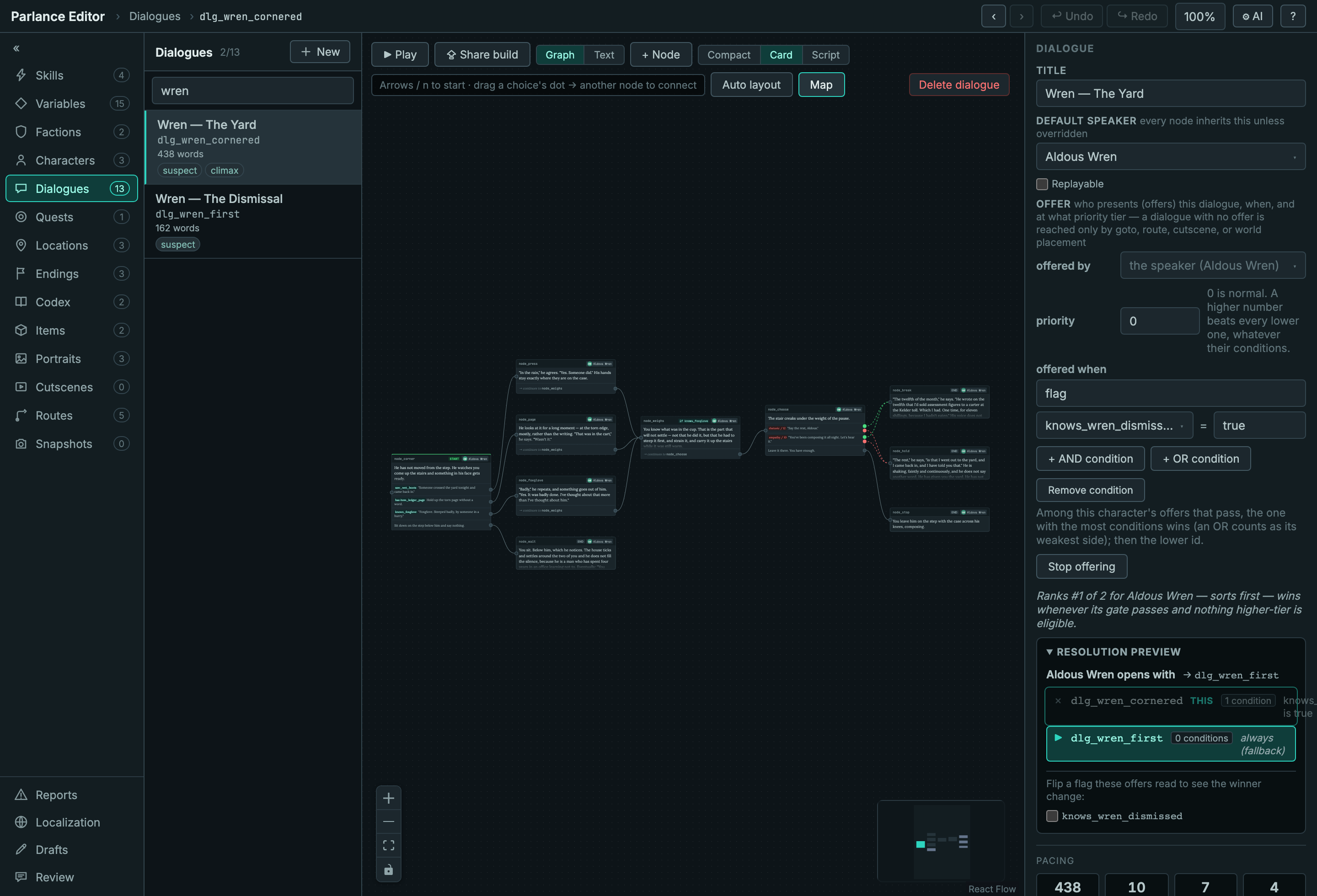Collapse the sidebar with the double-chevron icon
The height and width of the screenshot is (896, 1317).
click(16, 49)
